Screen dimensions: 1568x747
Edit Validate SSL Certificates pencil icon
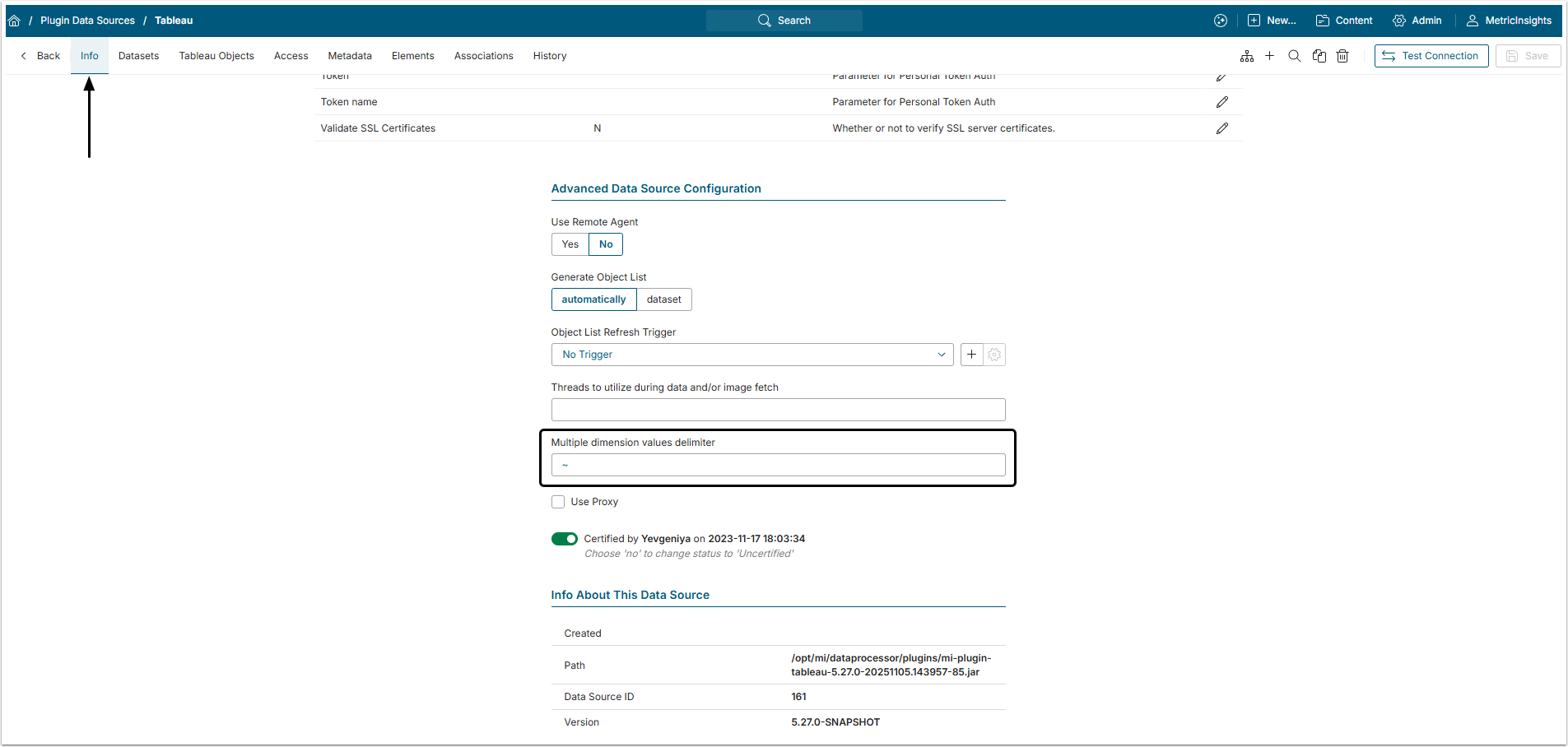click(1222, 128)
